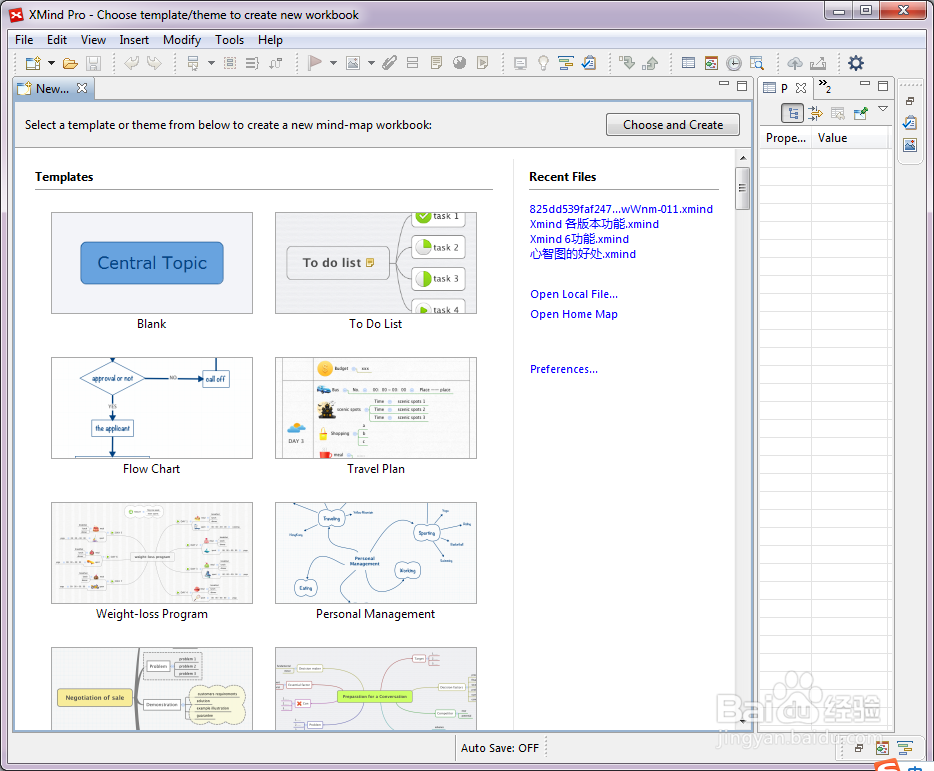Screen dimensions: 934x771
Task: Open the Modify menu
Action: click(182, 40)
